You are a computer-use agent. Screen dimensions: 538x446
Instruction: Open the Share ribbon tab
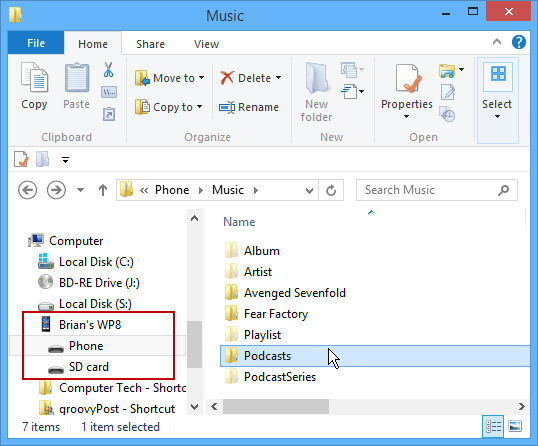(150, 44)
